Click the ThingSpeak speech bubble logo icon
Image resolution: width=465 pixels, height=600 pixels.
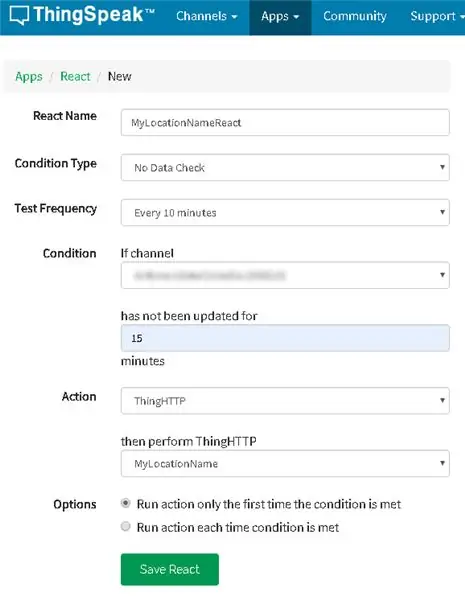[19, 15]
